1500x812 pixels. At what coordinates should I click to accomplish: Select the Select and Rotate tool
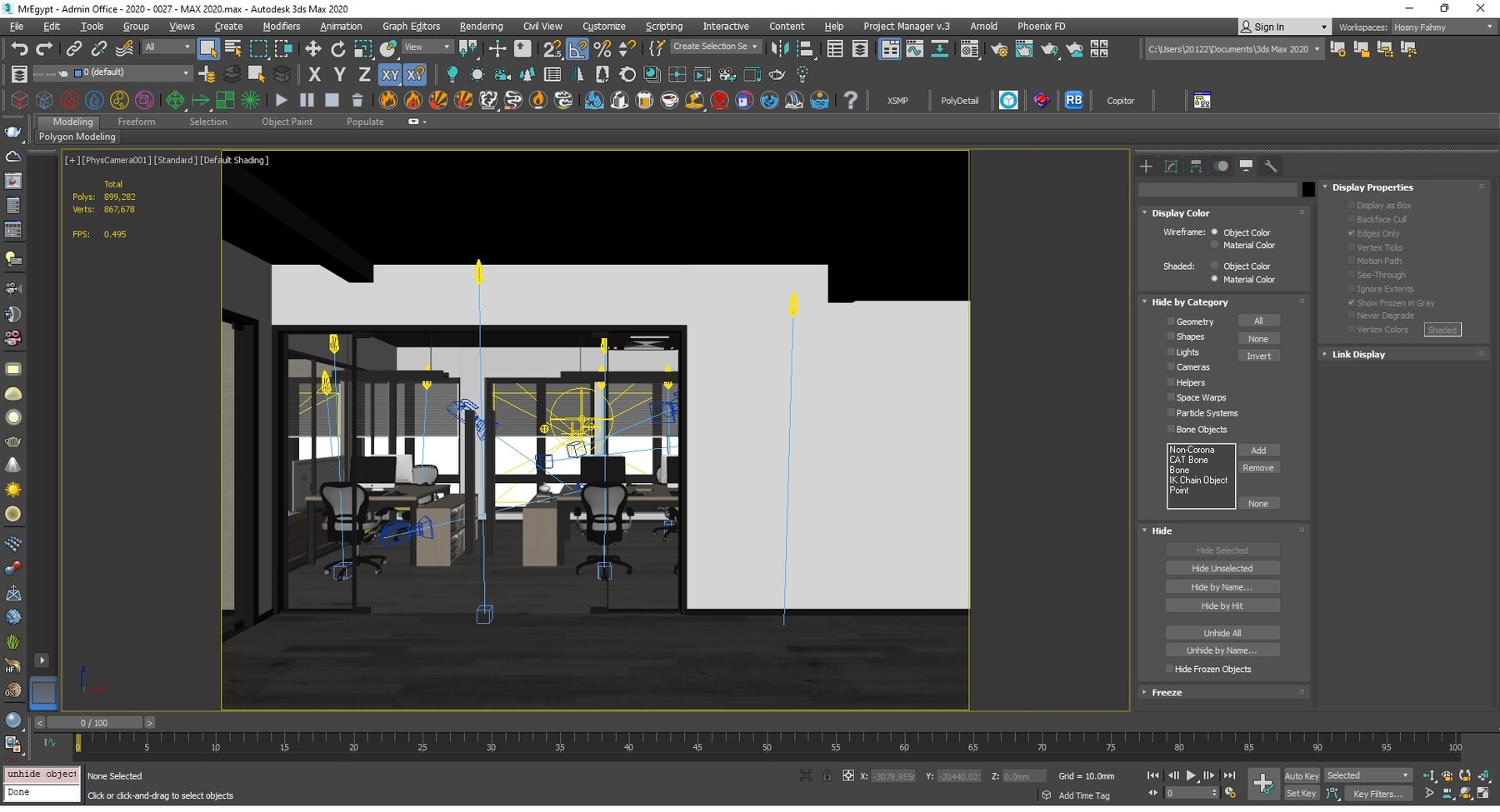(x=337, y=48)
